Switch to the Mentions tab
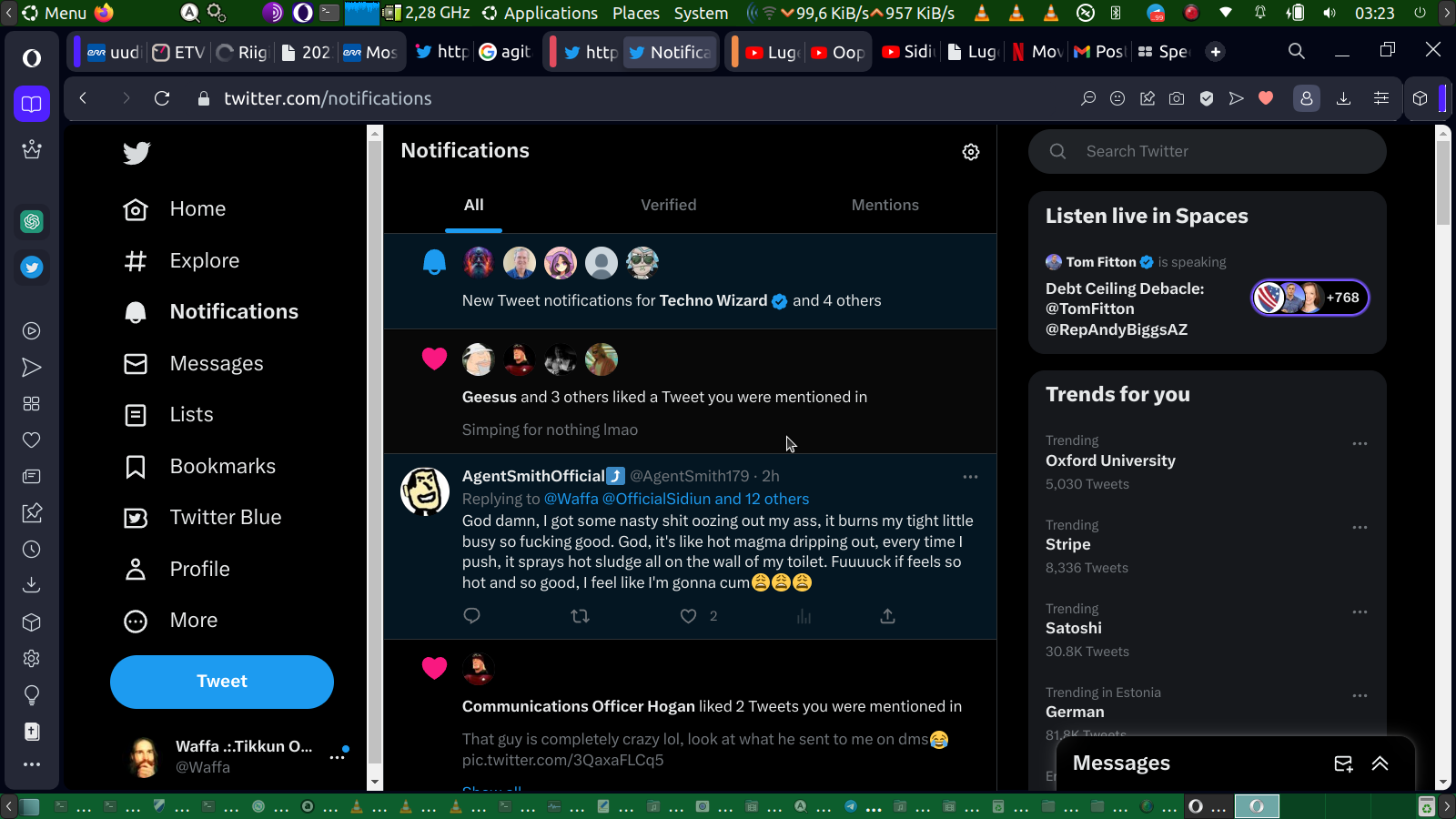This screenshot has height=819, width=1456. (x=885, y=206)
